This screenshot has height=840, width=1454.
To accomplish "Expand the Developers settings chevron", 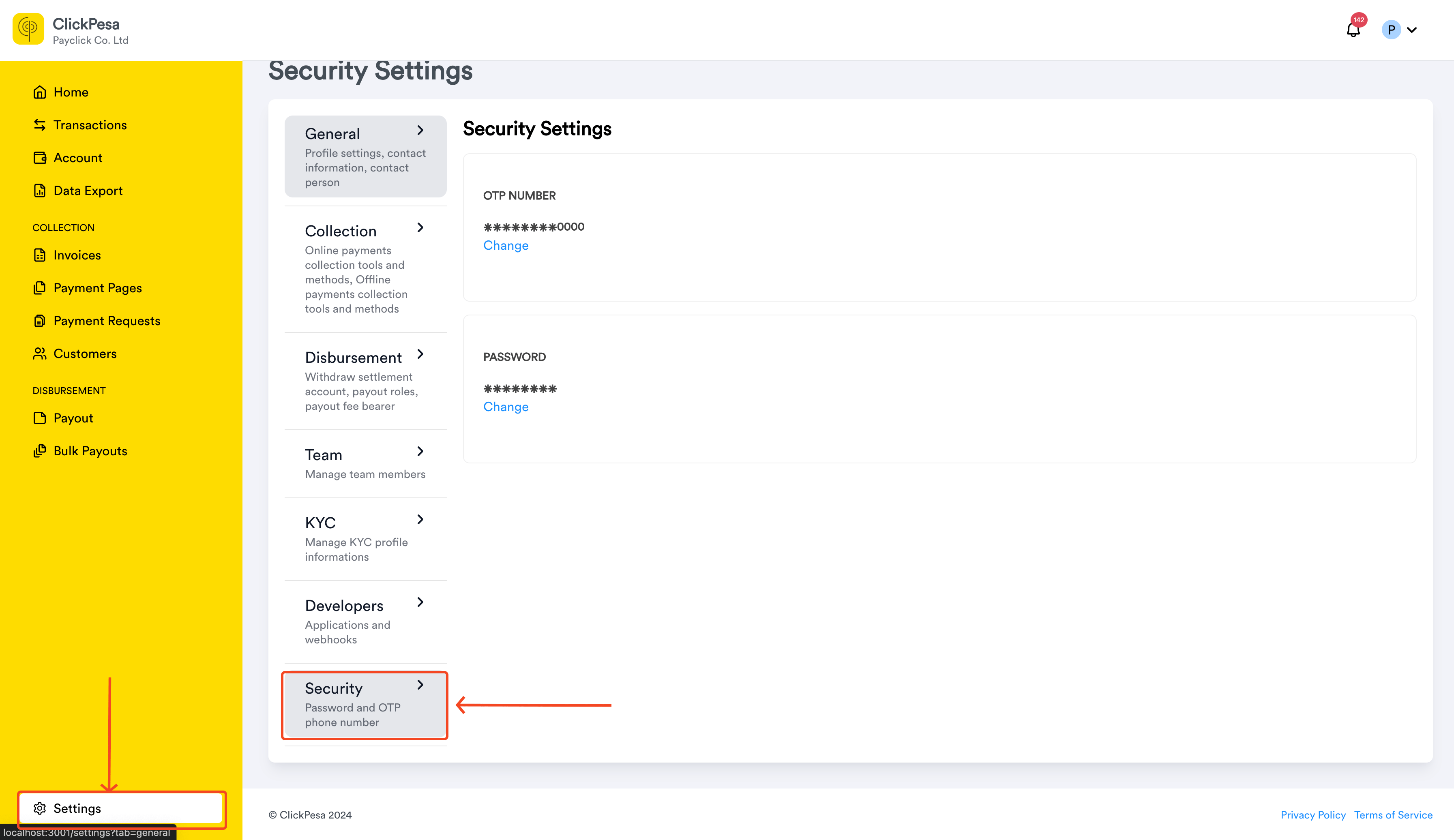I will pos(420,602).
